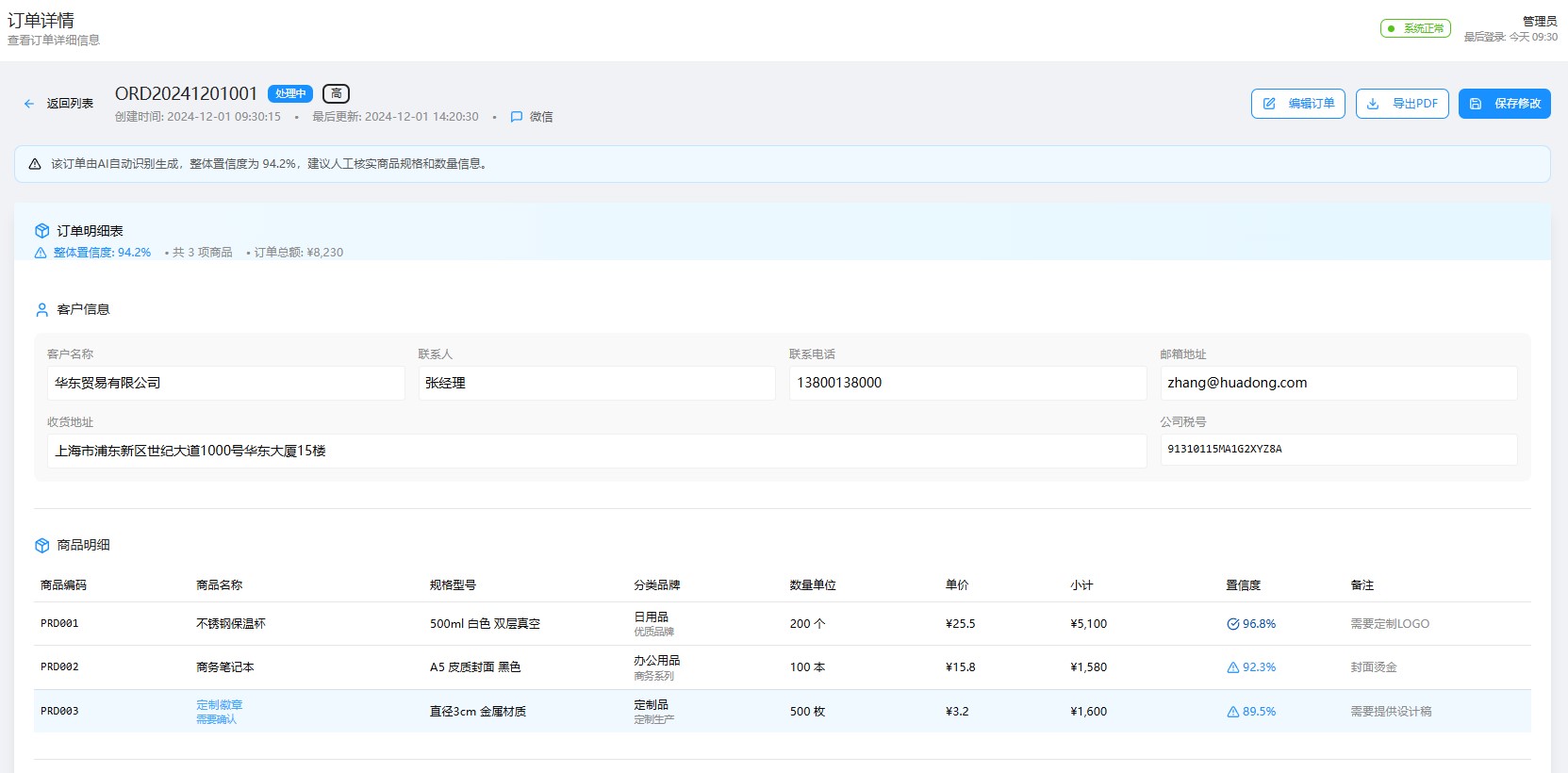1568x773 pixels.
Task: Click the cube icon beside 订单明细表
Action: coord(41,231)
